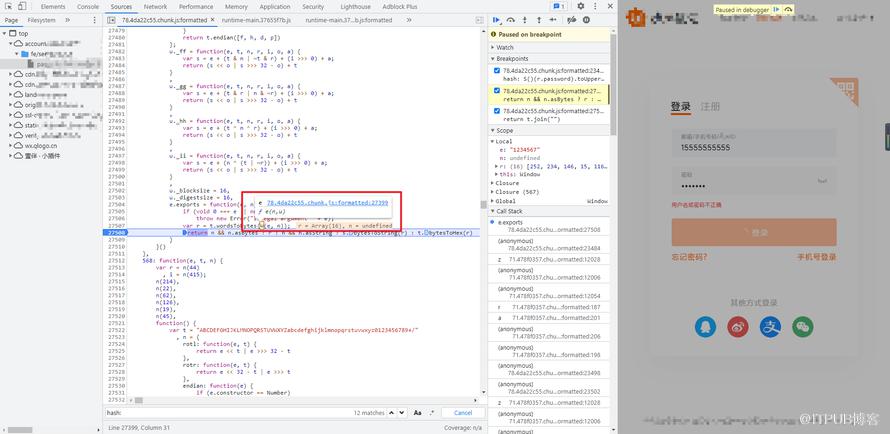
Task: Open the Network tab
Action: point(156,7)
